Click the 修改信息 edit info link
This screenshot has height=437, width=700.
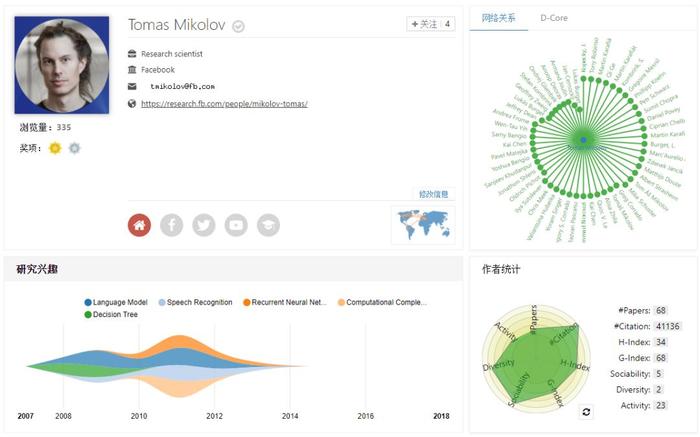(433, 194)
